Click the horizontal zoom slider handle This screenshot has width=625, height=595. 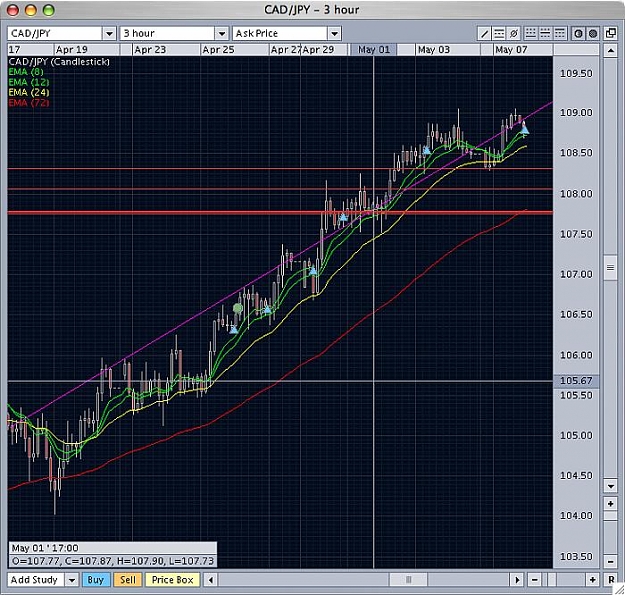click(x=552, y=580)
